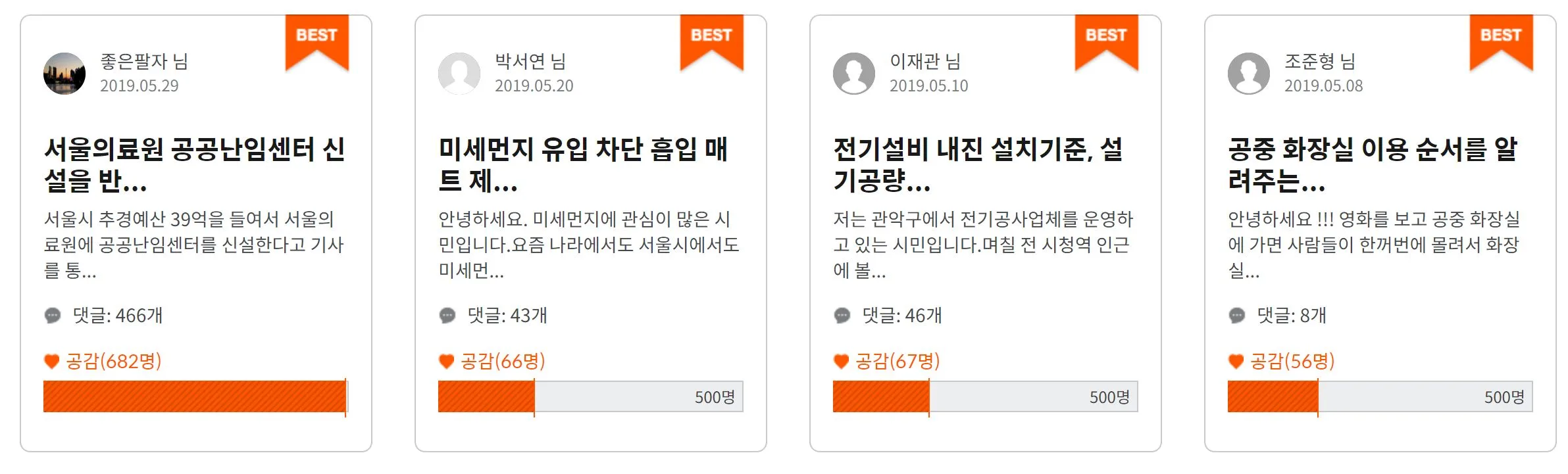This screenshot has width=1568, height=474.
Task: Open post titled 전기설비 내진 설치기준
Action: [x=978, y=165]
